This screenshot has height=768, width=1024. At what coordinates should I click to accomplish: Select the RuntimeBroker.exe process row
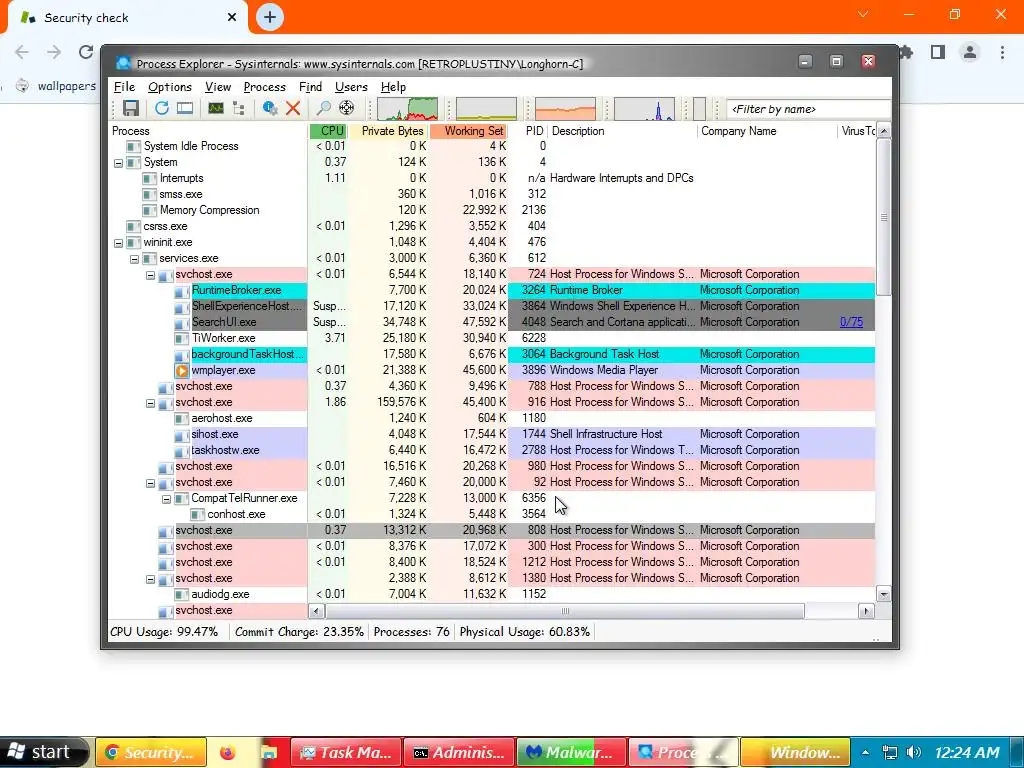491,290
